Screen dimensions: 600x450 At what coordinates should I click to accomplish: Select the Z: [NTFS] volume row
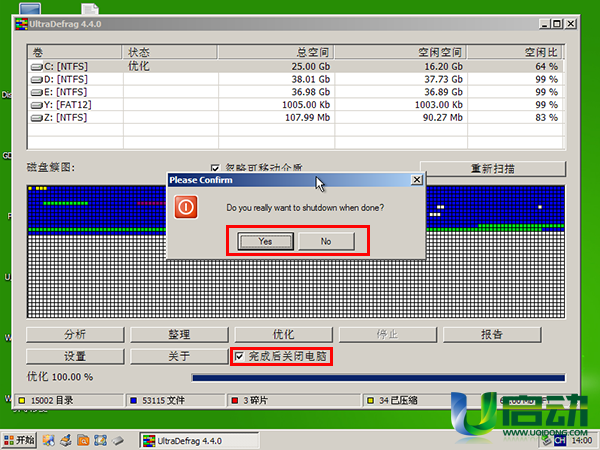point(295,117)
